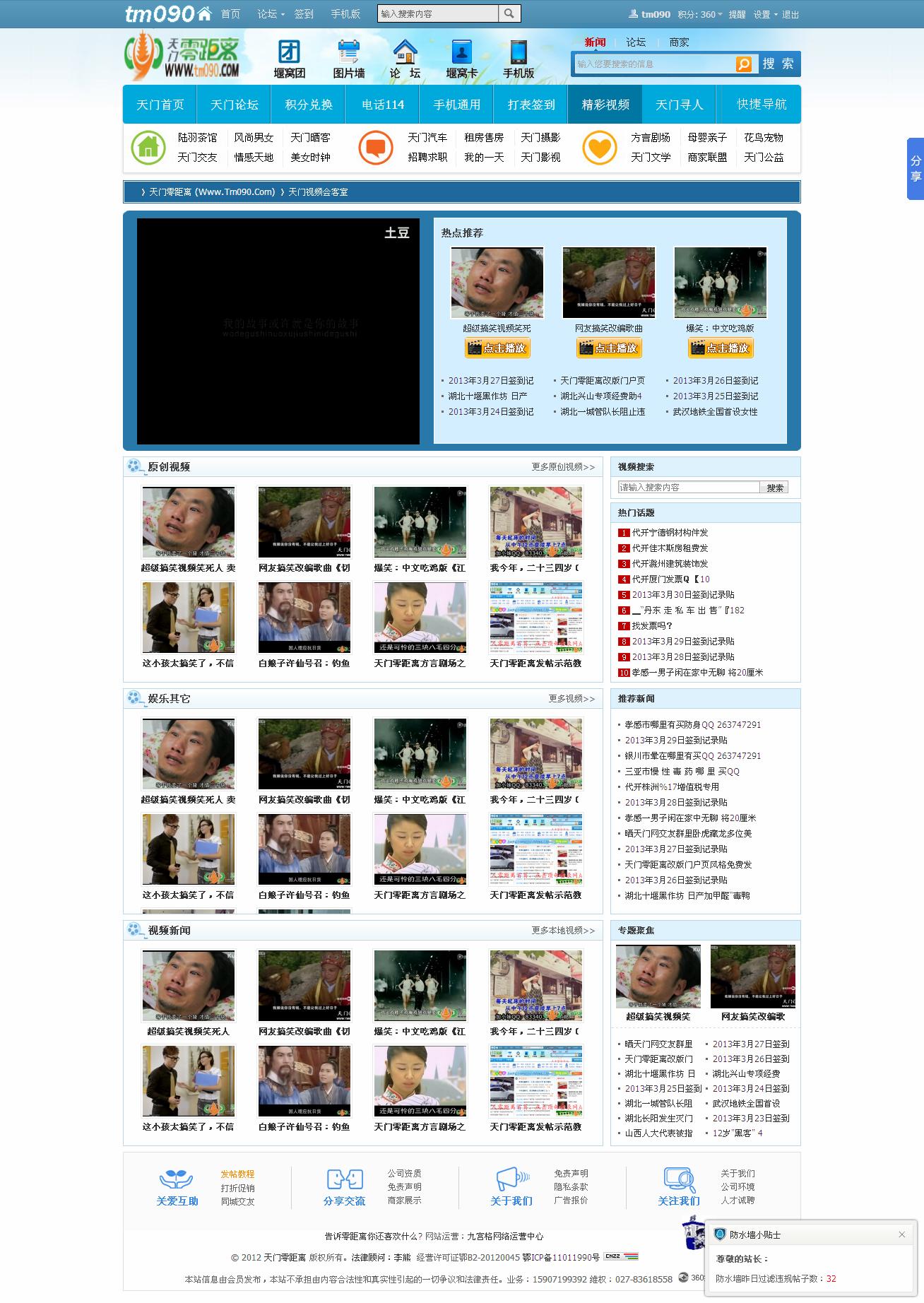Click the film reel icon beside 视频新闻

click(x=135, y=930)
